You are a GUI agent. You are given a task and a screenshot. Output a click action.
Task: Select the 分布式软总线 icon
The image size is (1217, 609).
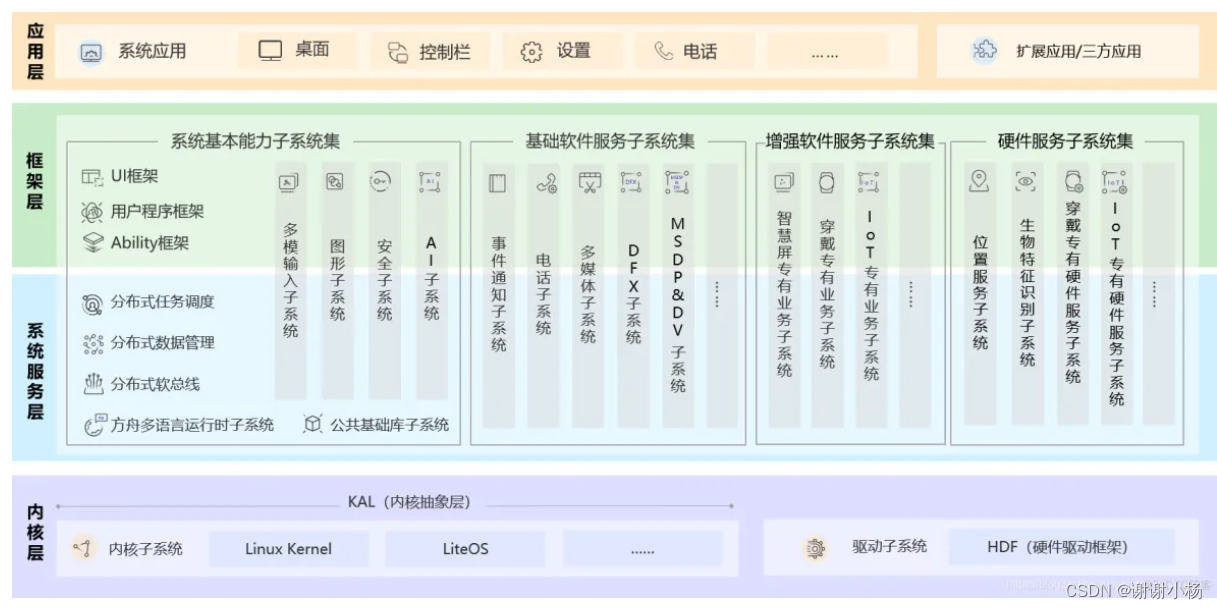point(93,384)
